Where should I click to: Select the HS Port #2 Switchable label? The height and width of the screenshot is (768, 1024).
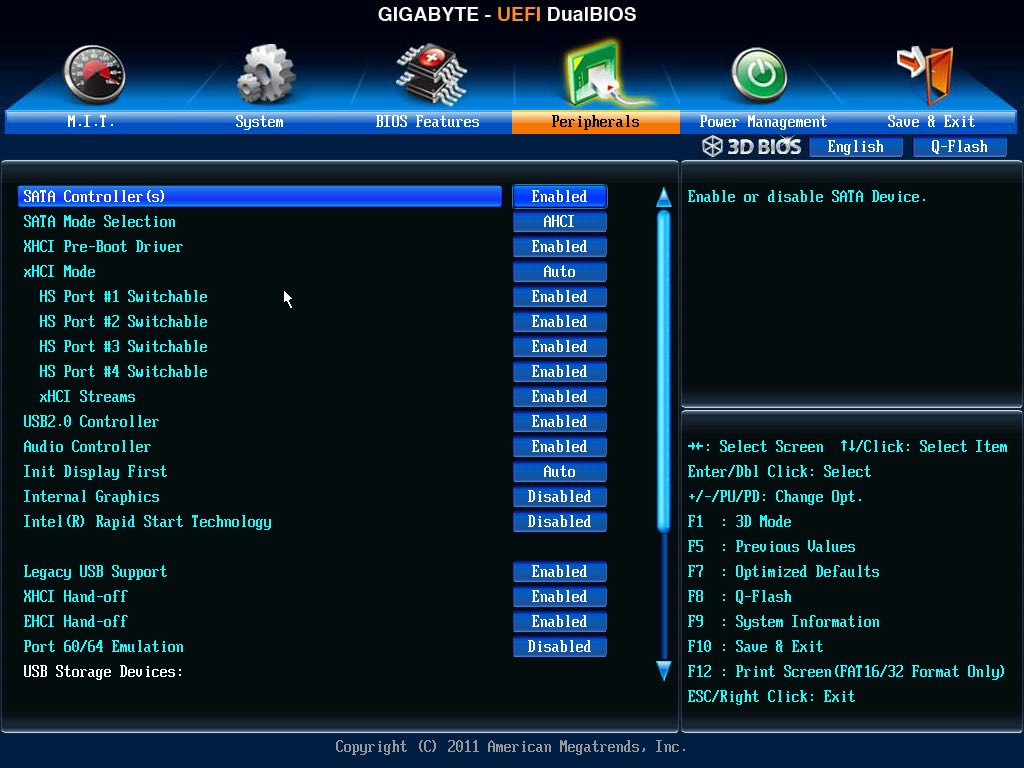pyautogui.click(x=123, y=321)
